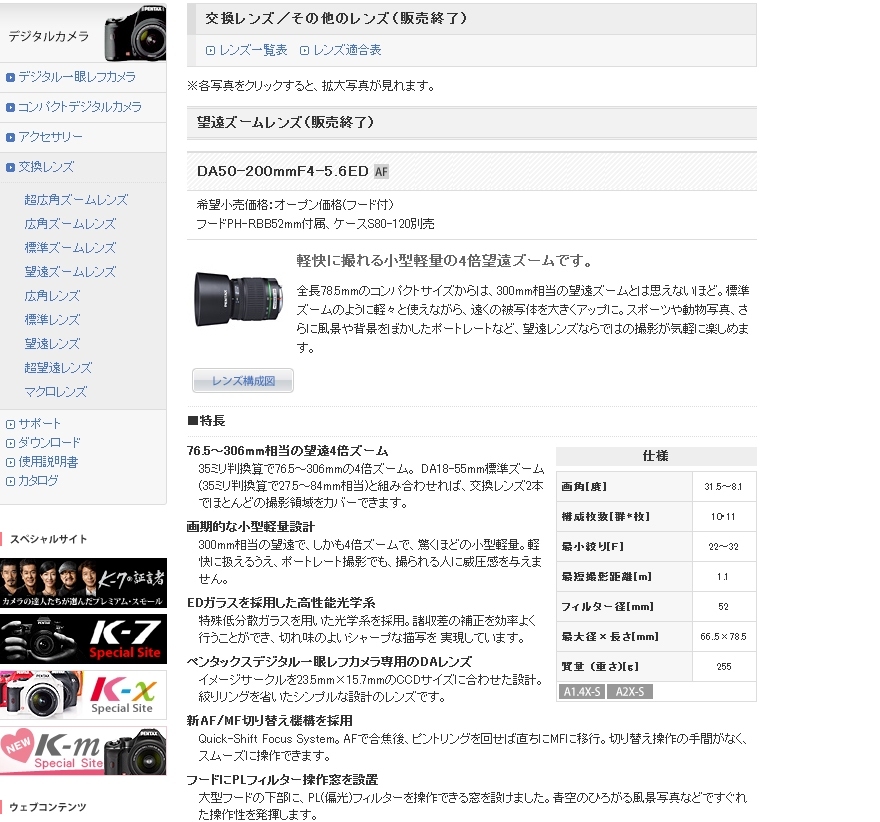The height and width of the screenshot is (822, 880).
Task: Open 超望遠レンズ submenu item
Action: (58, 368)
